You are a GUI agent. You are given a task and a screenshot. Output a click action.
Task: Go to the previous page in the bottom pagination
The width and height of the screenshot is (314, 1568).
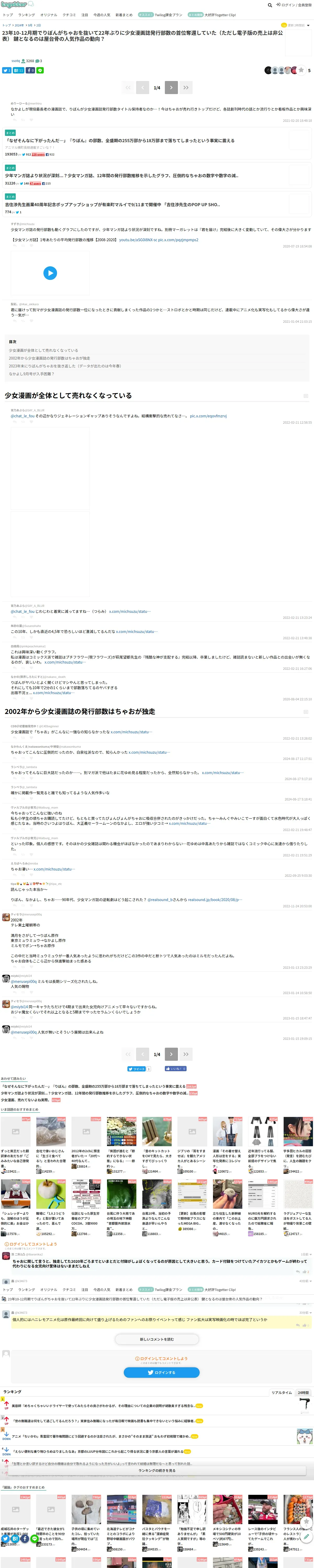point(142,1054)
